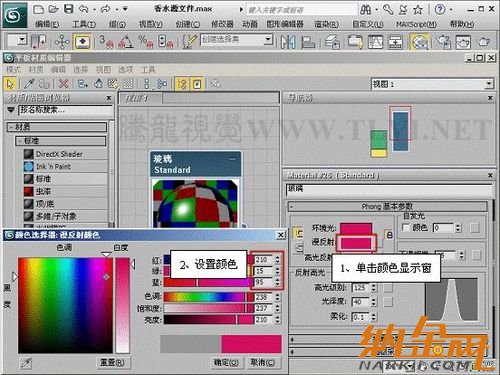Open the MAXScript(M) menu
This screenshot has height=375, width=500.
(x=416, y=24)
